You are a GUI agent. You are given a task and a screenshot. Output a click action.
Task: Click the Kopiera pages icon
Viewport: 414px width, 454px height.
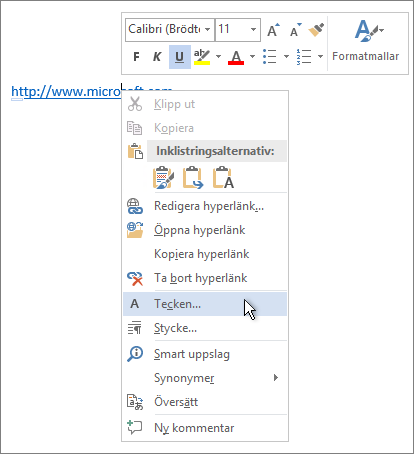click(x=135, y=128)
